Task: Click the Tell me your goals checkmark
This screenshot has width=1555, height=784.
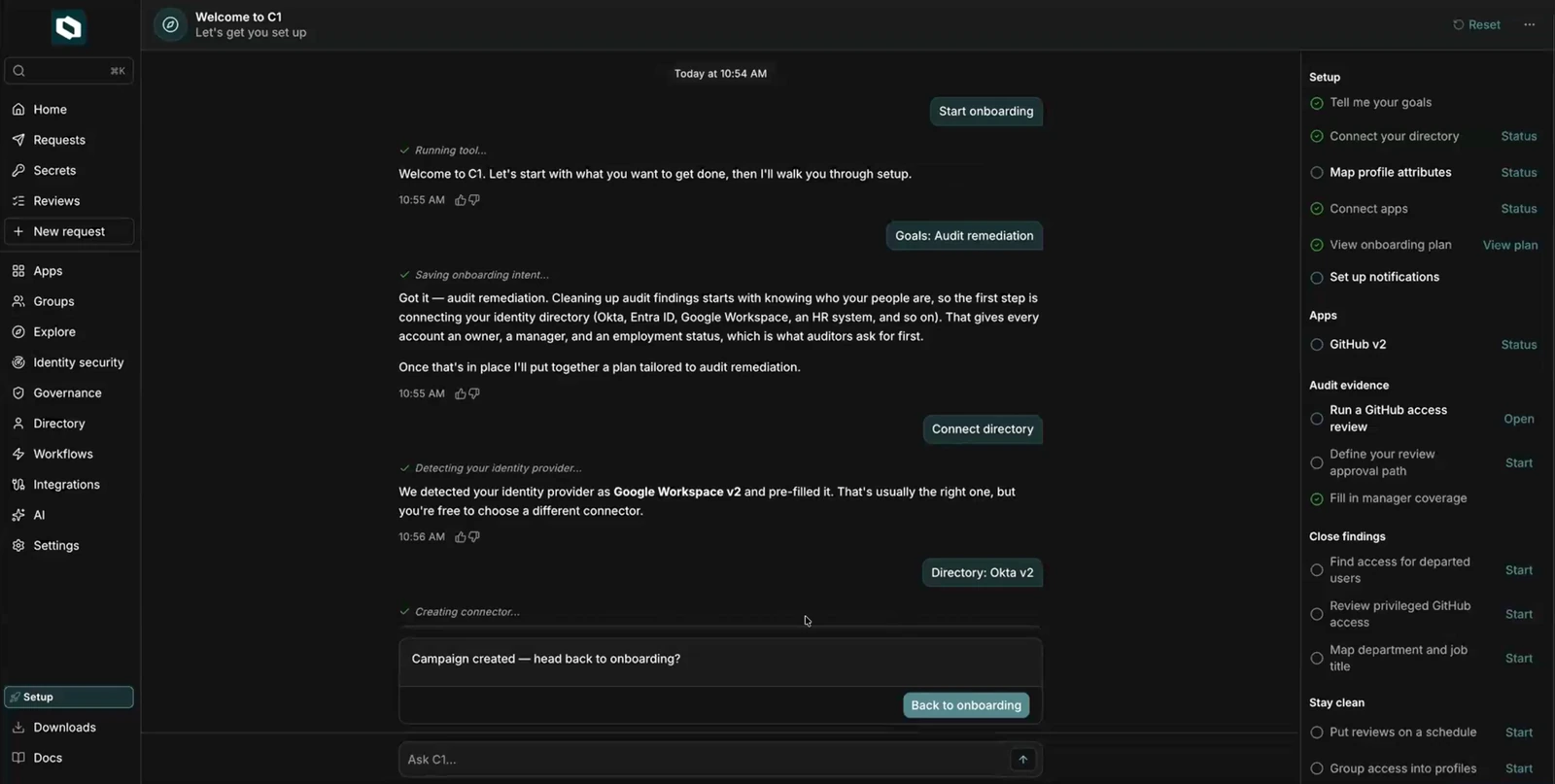Action: pyautogui.click(x=1317, y=103)
